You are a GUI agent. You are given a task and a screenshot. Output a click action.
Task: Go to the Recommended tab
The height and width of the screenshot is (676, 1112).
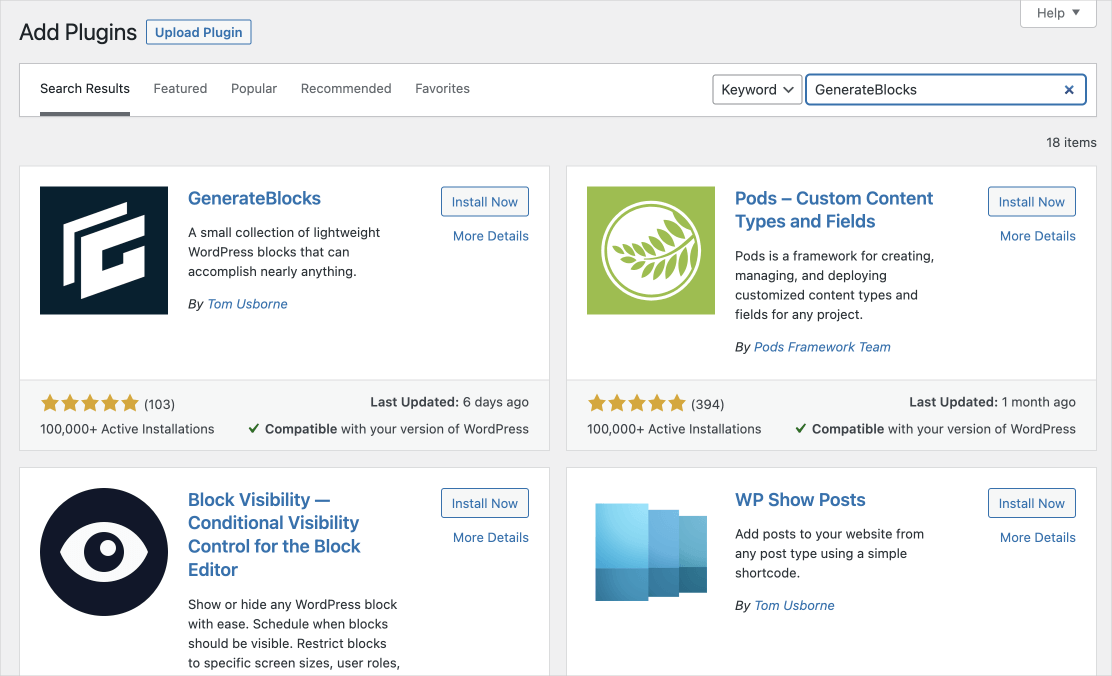click(x=346, y=89)
